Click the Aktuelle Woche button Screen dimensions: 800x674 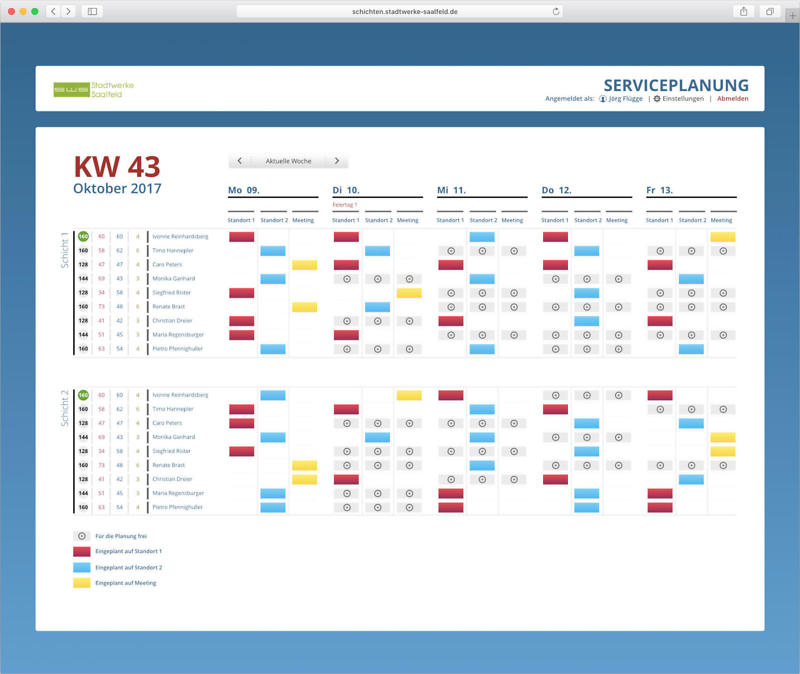coord(288,161)
